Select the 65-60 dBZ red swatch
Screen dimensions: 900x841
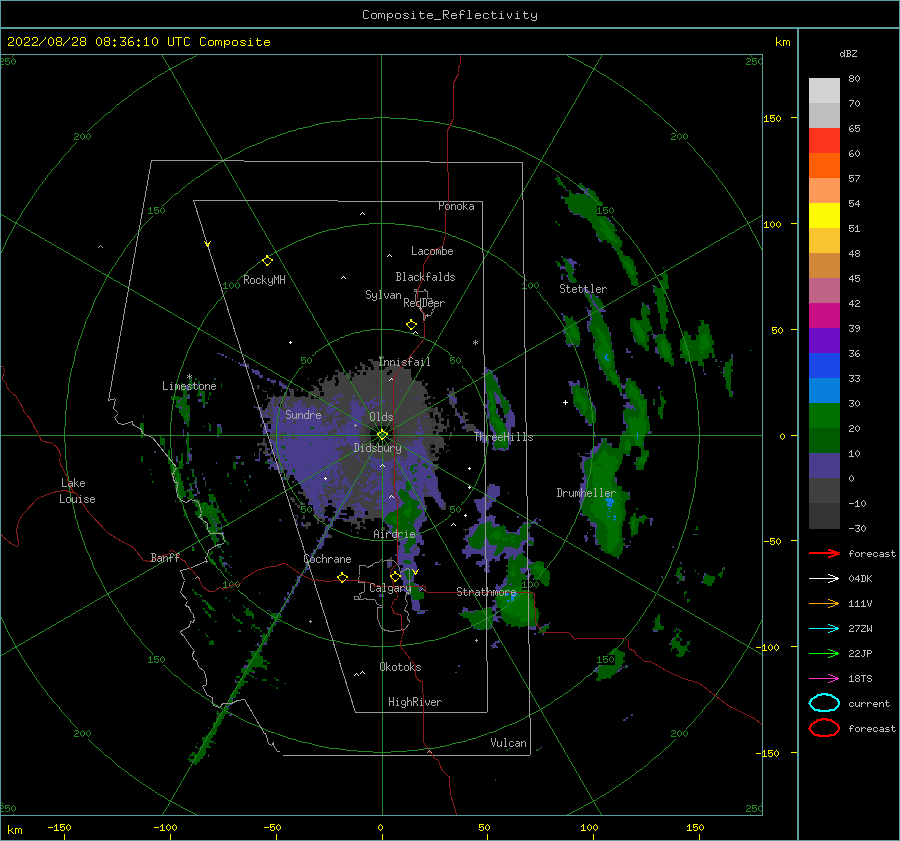824,140
